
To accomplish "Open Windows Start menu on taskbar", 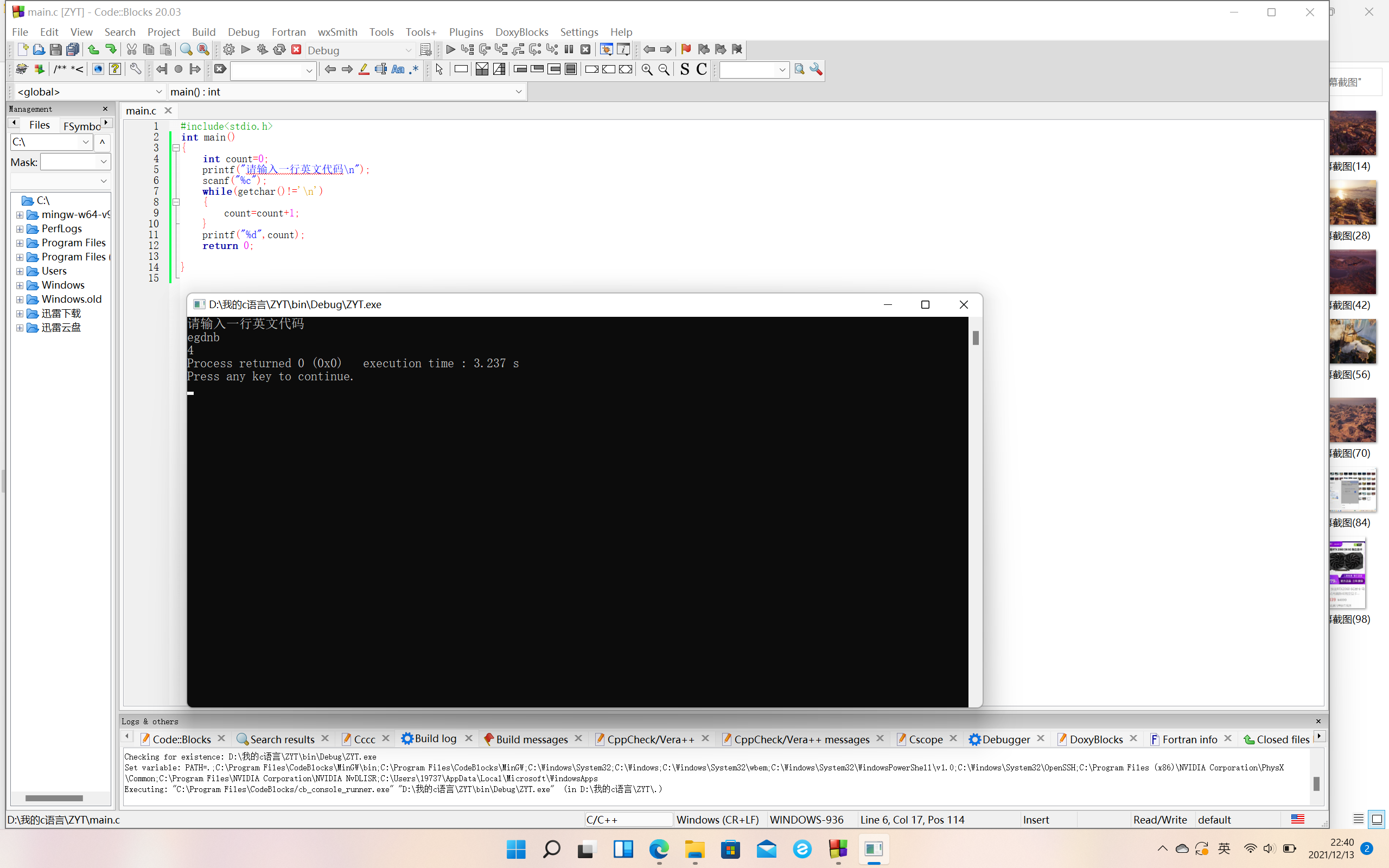I will [516, 849].
